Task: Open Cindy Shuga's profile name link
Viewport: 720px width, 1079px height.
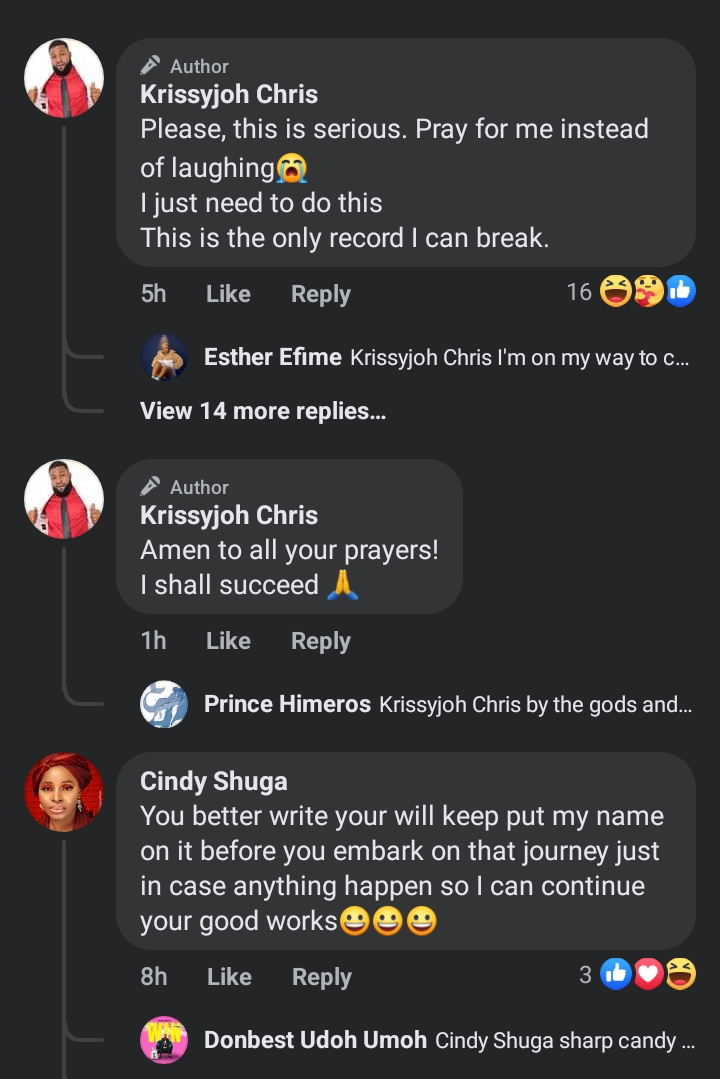Action: tap(215, 781)
